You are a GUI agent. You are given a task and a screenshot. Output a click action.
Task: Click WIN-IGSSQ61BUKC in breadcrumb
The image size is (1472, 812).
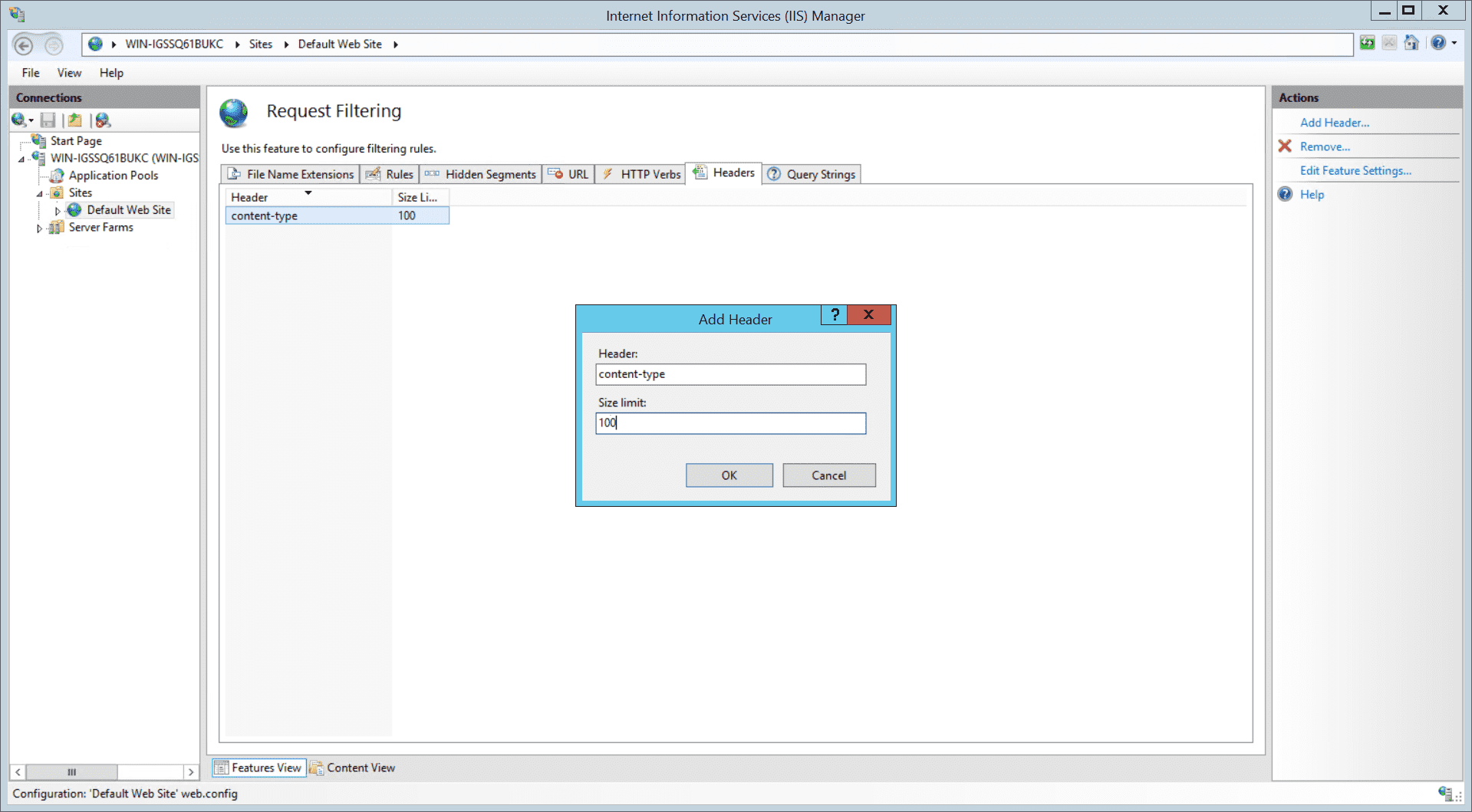coord(174,44)
